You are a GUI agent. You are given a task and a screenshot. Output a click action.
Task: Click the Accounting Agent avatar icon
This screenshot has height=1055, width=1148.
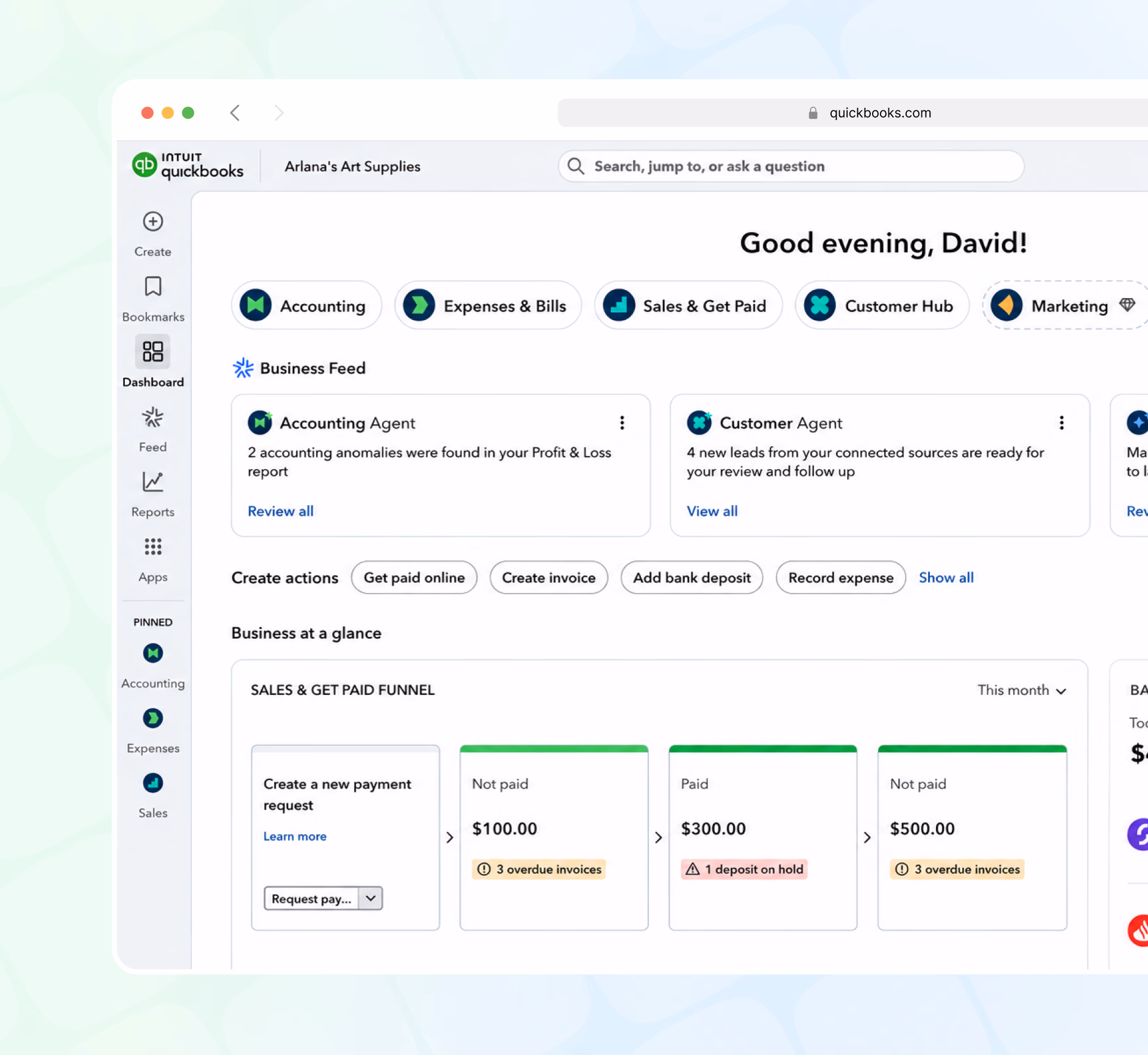click(260, 423)
